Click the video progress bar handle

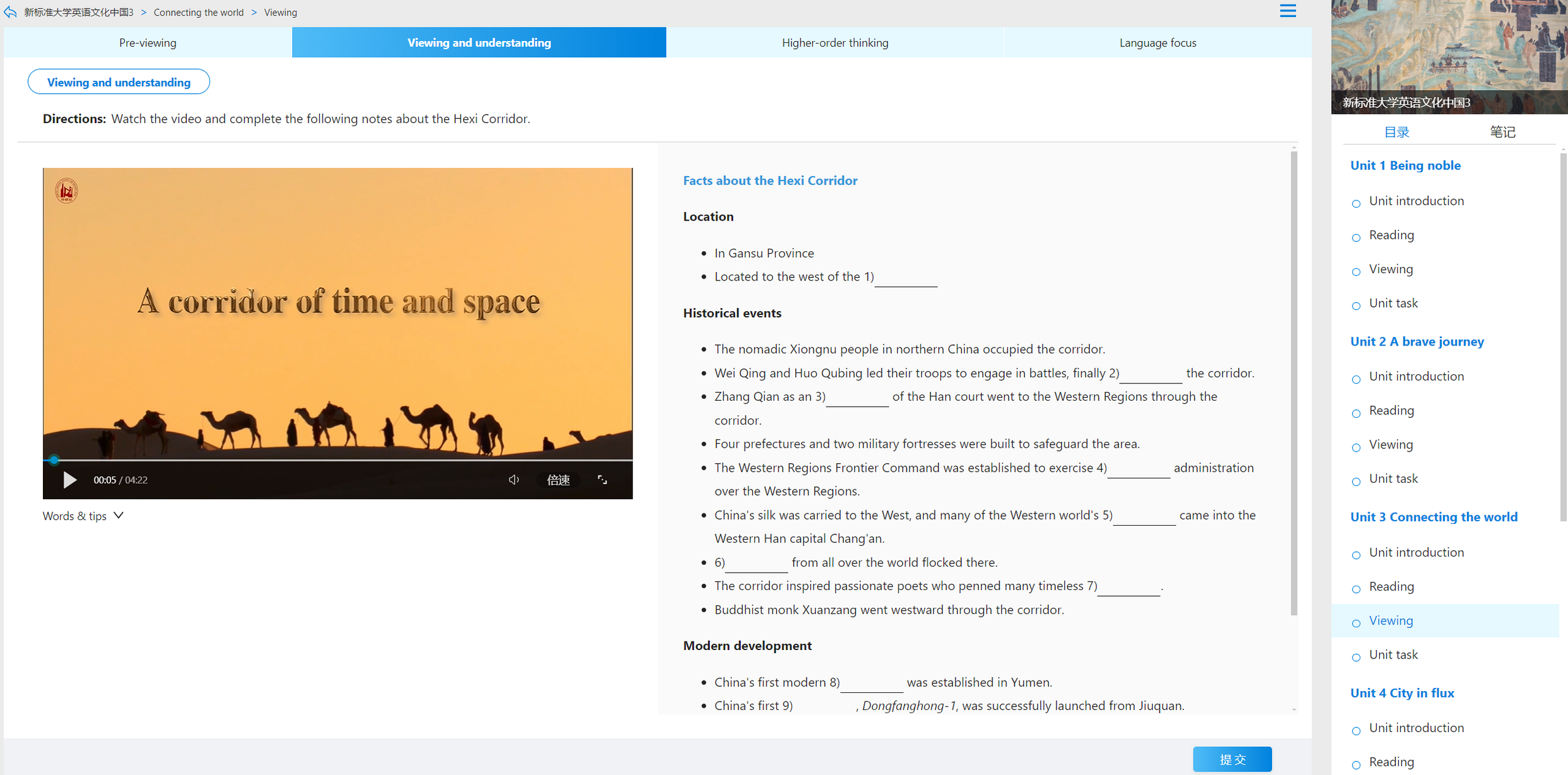(x=54, y=459)
